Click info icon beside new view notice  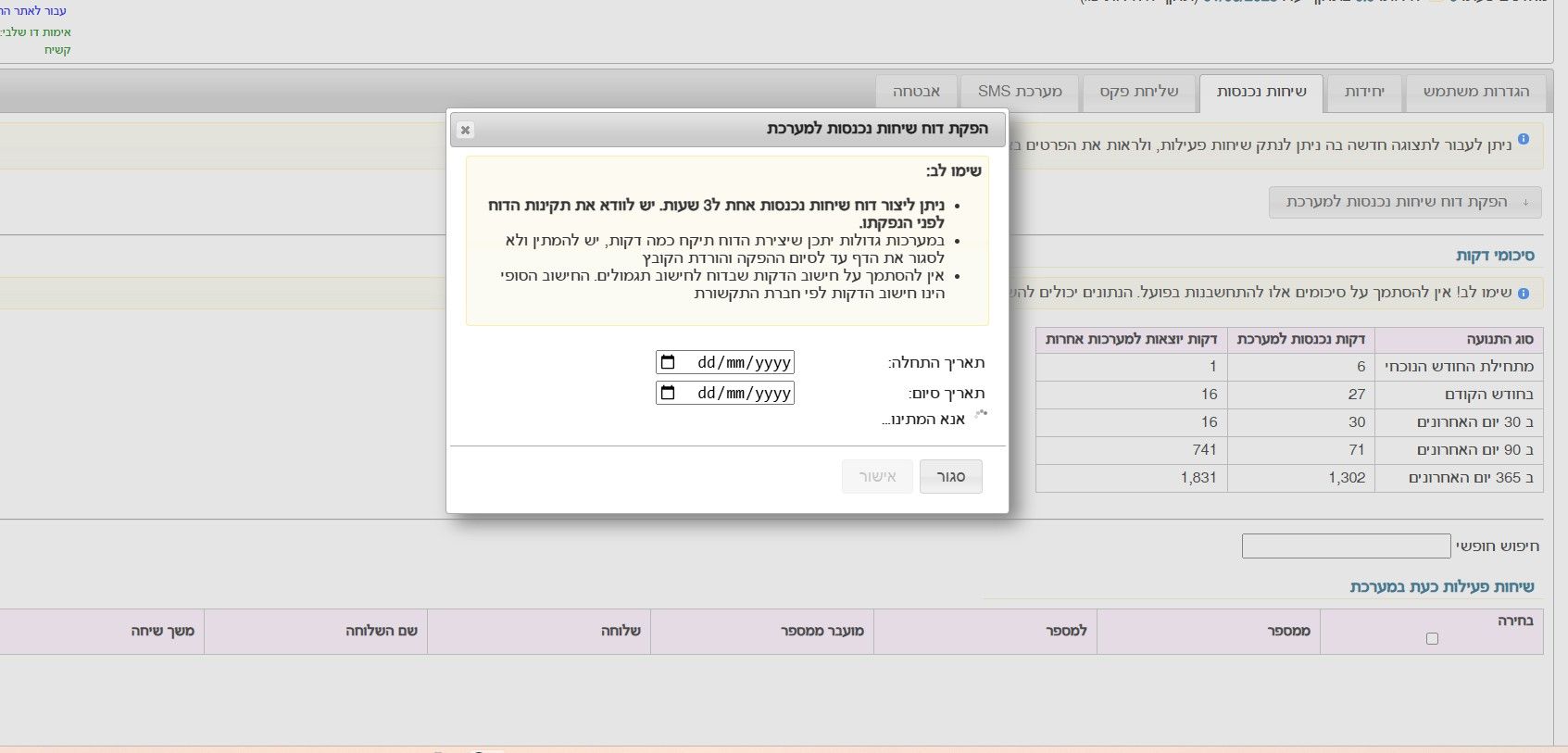point(1524,140)
